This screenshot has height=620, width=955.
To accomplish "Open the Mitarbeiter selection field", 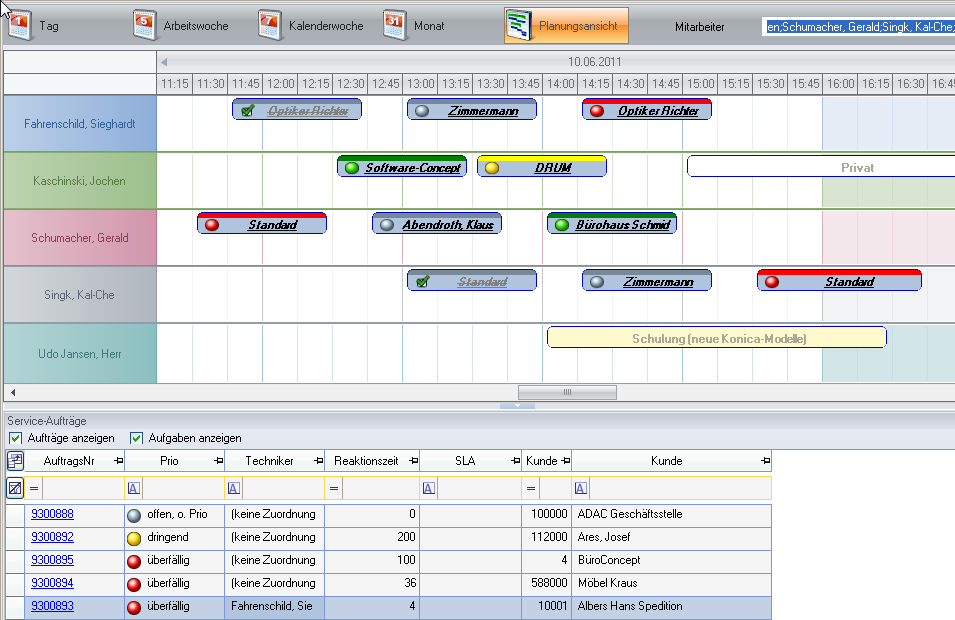I will click(x=858, y=26).
